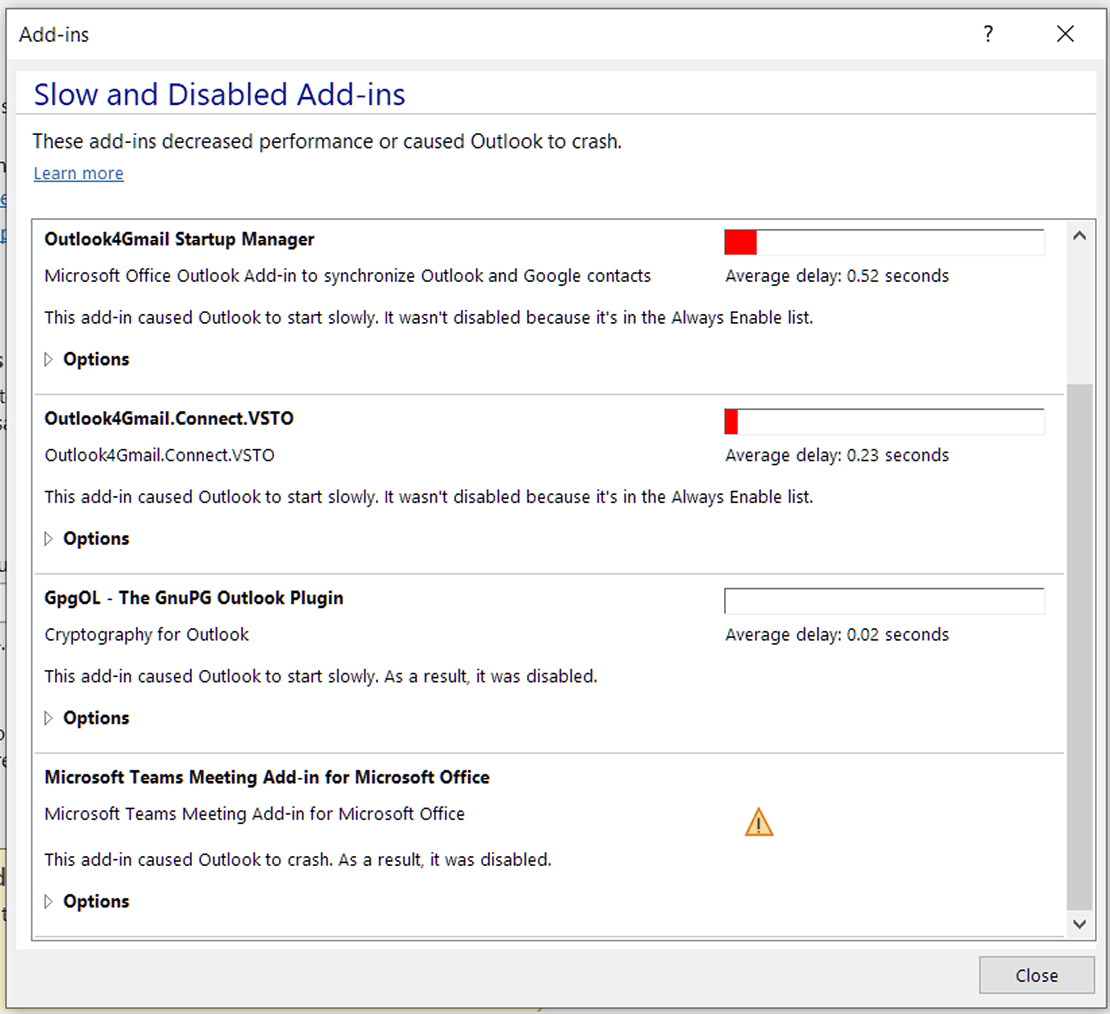
Task: Click the red delay indicator for Outlook4Gmail Startup Manager
Action: (740, 242)
